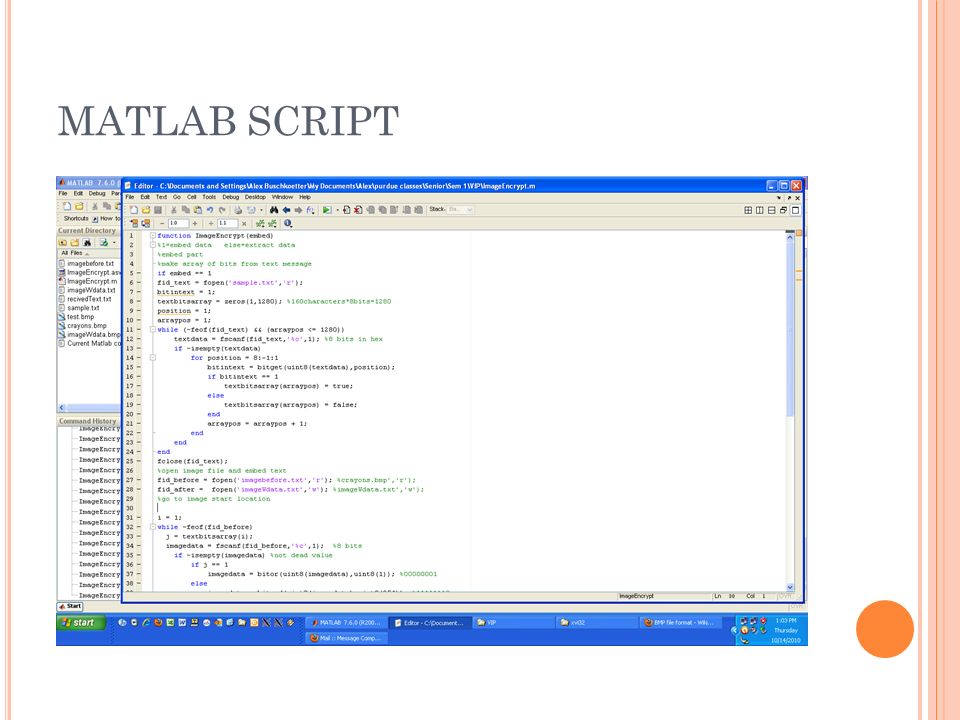Float editor documents layout icon

783,210
